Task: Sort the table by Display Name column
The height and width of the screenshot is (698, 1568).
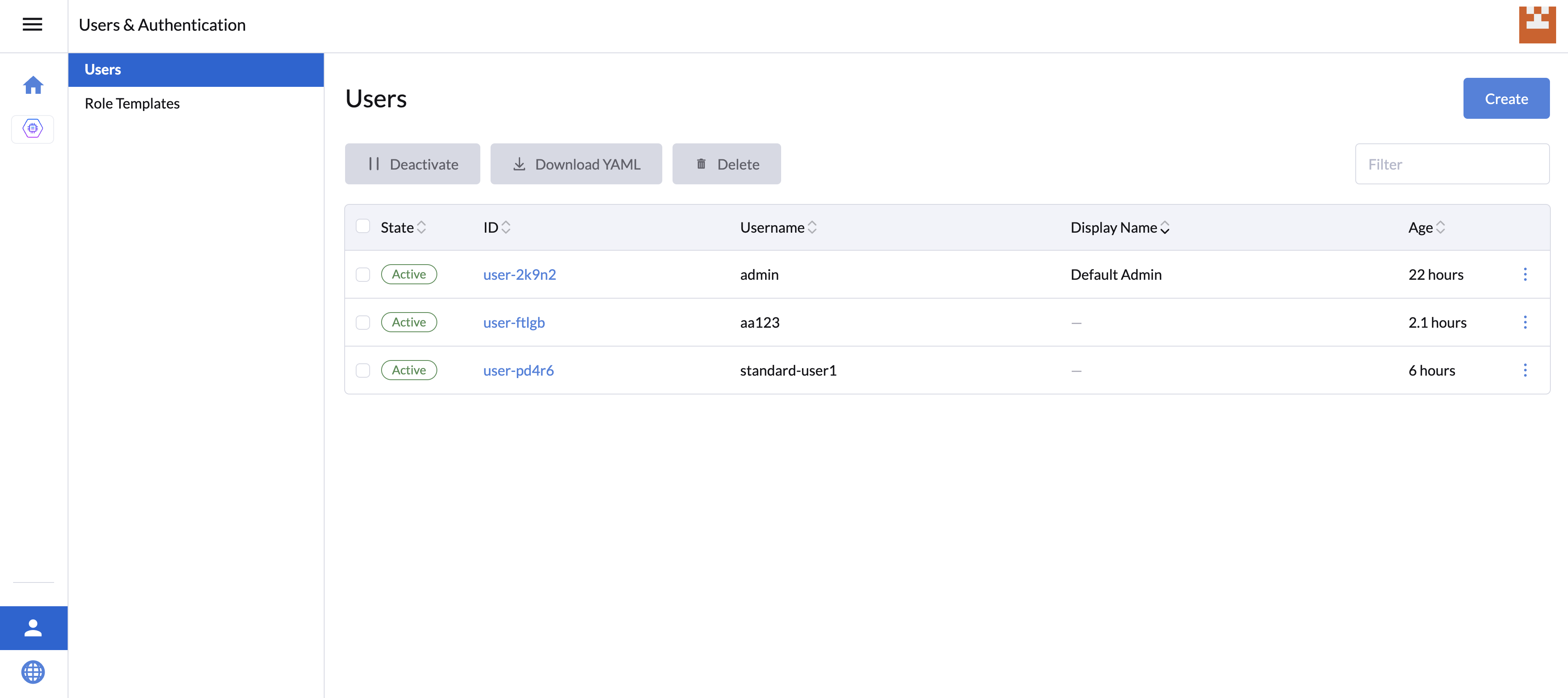Action: pos(1120,228)
